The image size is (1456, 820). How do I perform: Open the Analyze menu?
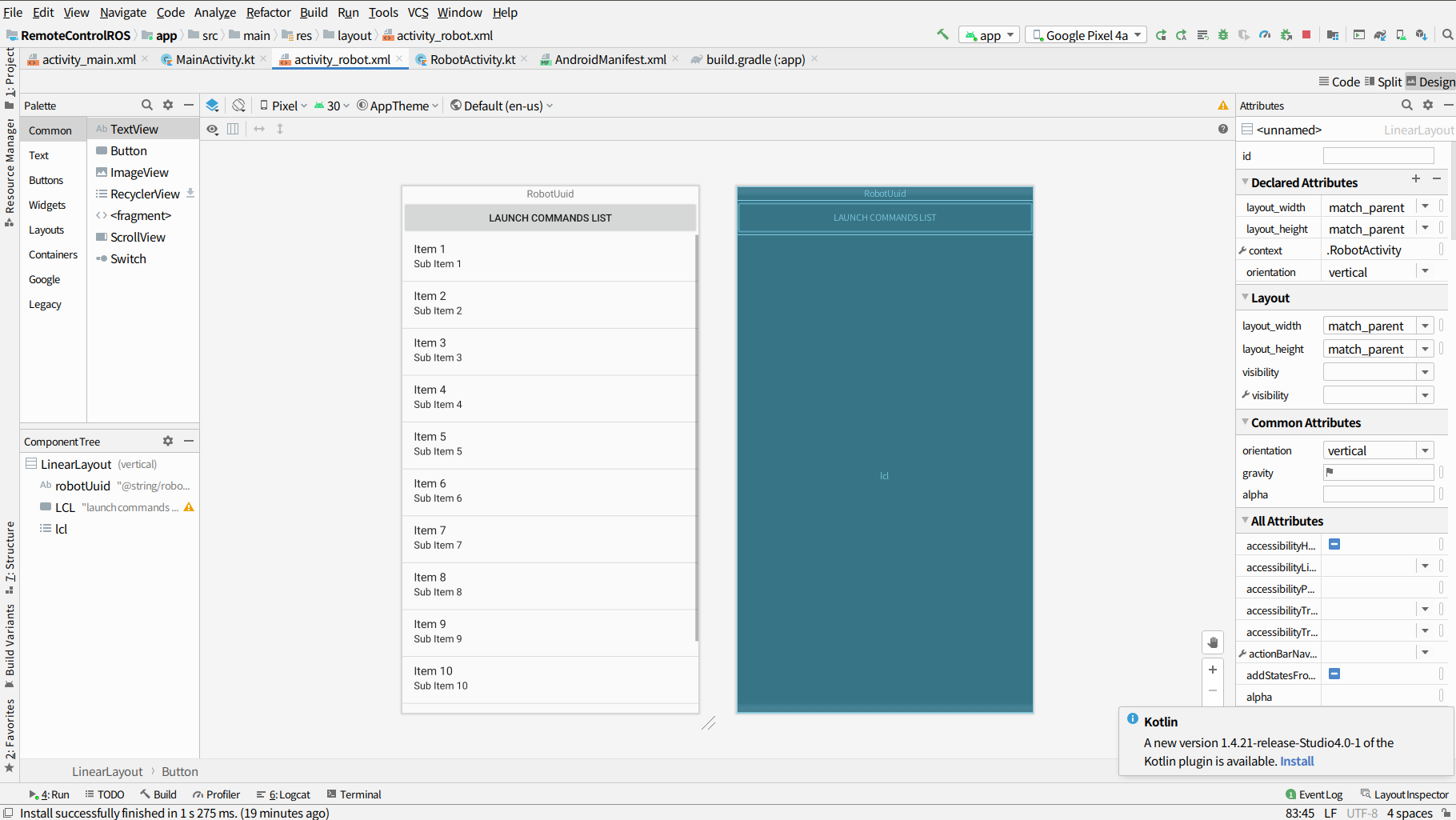(215, 12)
